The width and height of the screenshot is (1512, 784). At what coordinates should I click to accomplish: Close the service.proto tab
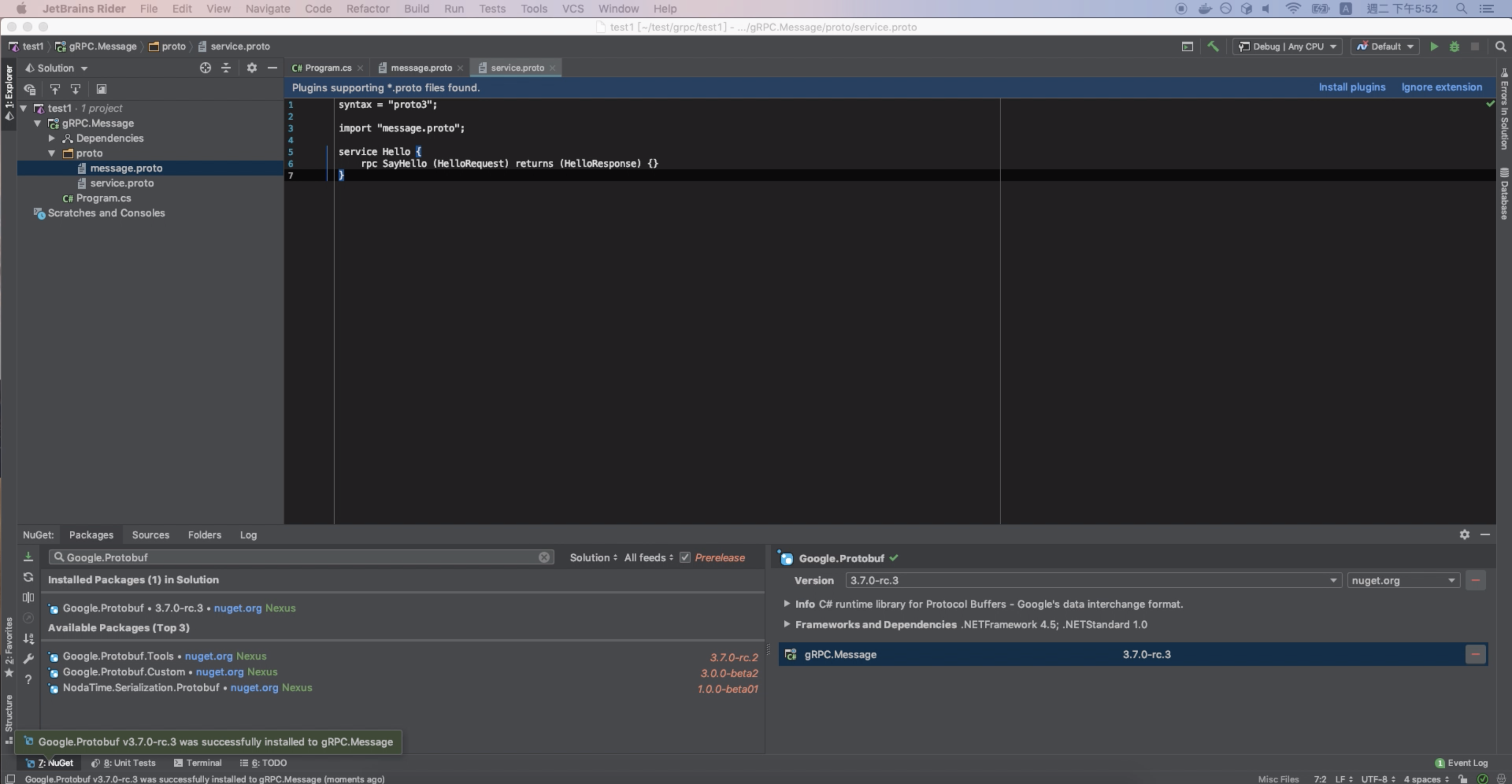pos(552,68)
